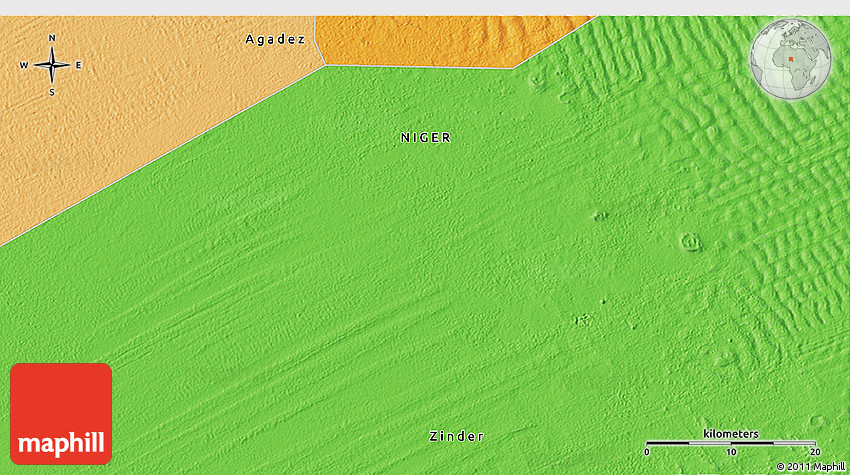
Task: Click the kilometers scale bar
Action: tap(731, 443)
